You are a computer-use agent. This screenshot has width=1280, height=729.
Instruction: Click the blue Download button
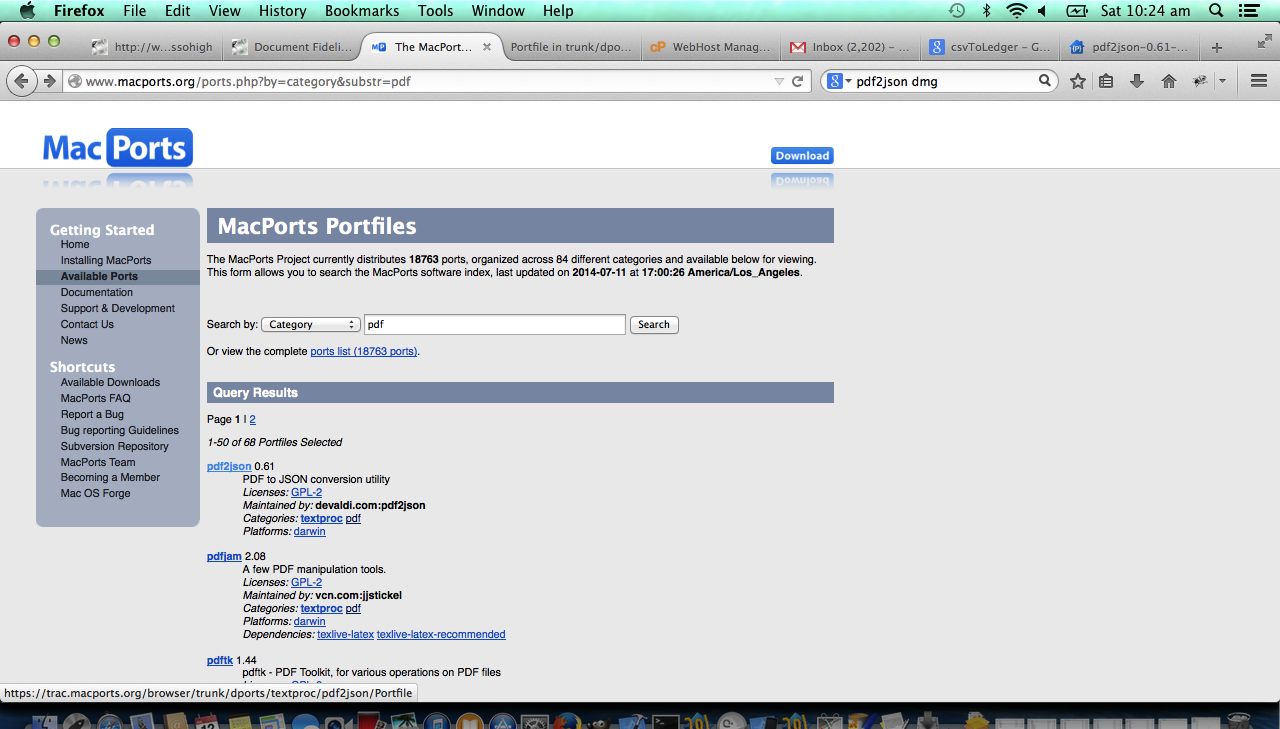pyautogui.click(x=802, y=155)
